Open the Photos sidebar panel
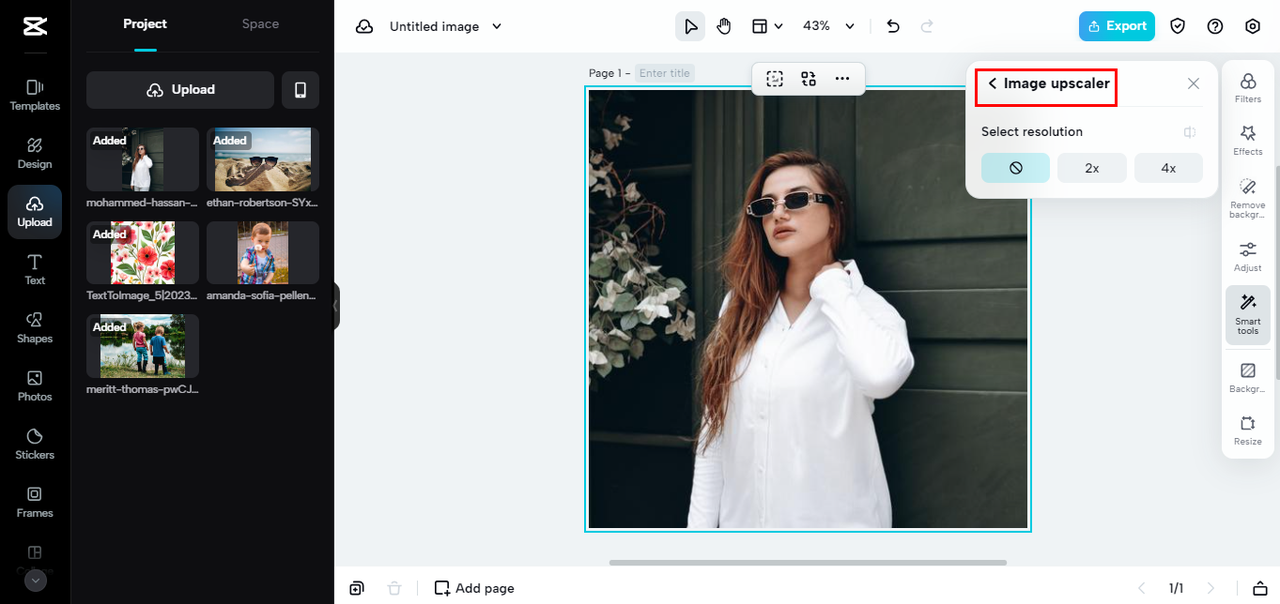This screenshot has height=604, width=1280. [35, 385]
